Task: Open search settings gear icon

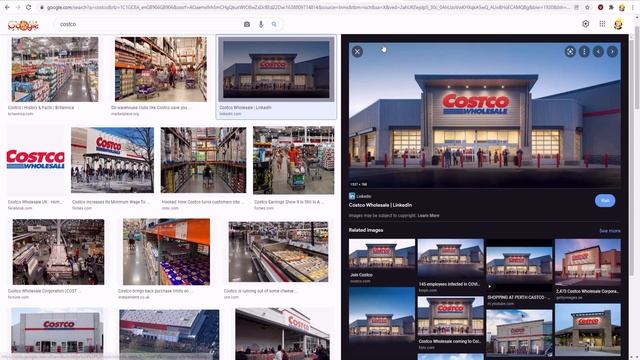Action: point(585,24)
